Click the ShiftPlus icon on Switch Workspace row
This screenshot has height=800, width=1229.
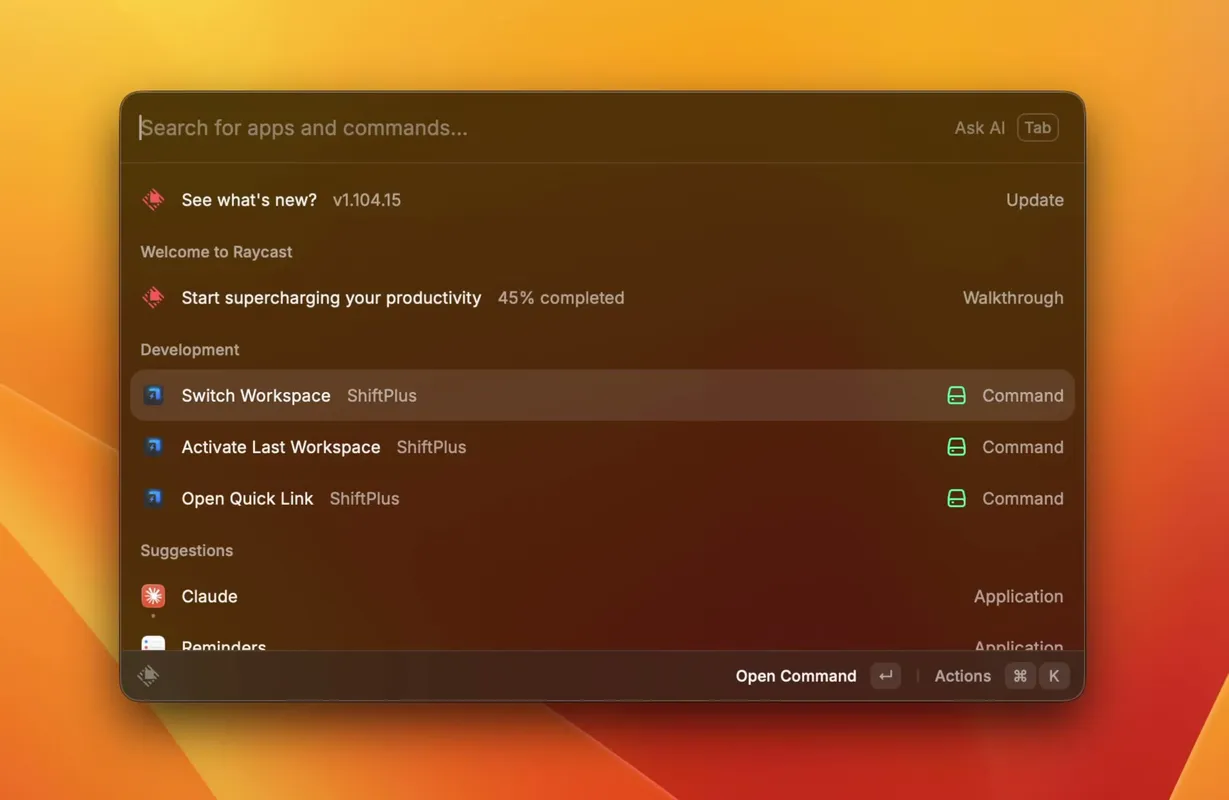(153, 395)
